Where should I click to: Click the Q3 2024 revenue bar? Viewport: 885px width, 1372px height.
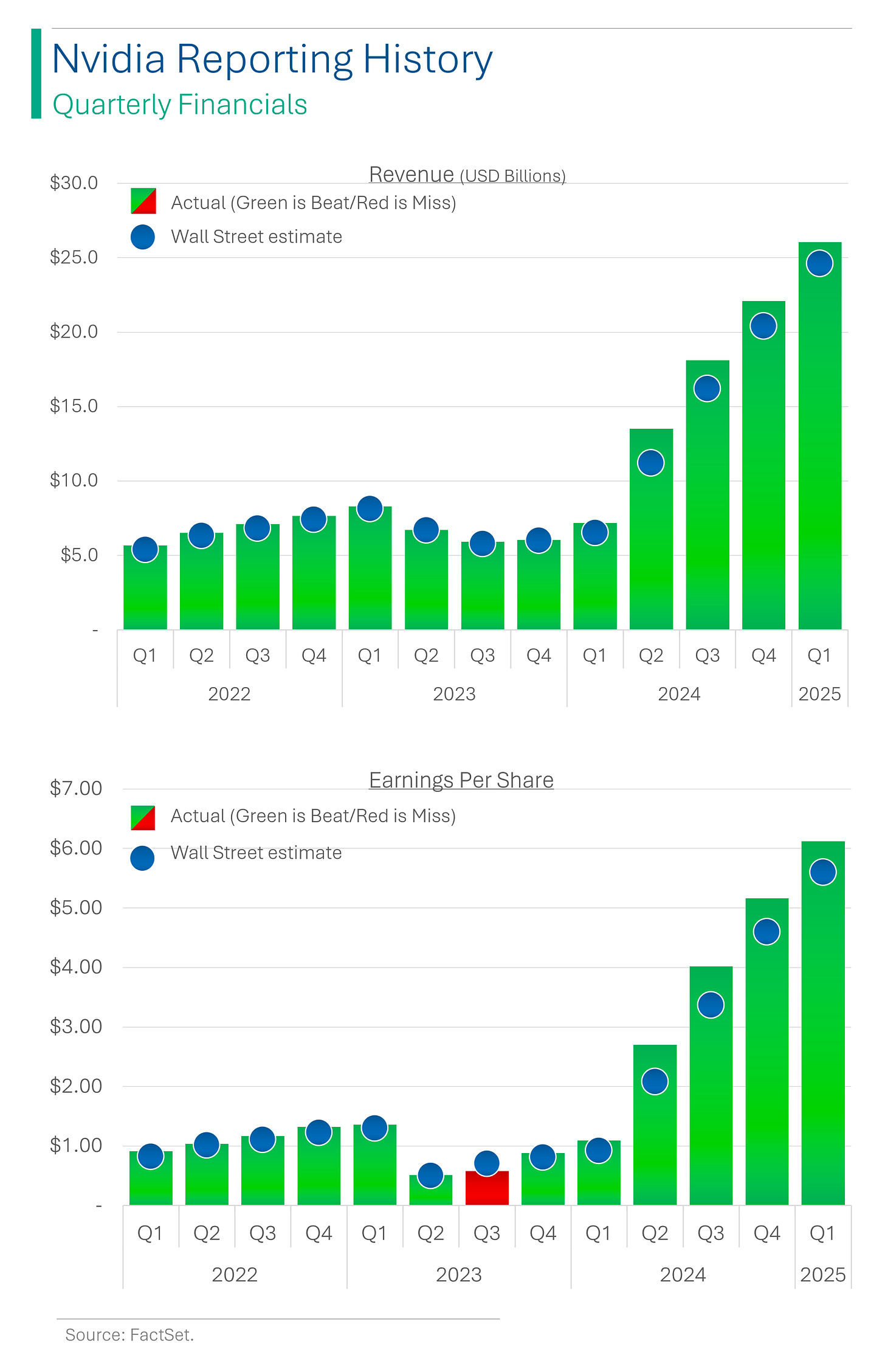pos(708,495)
